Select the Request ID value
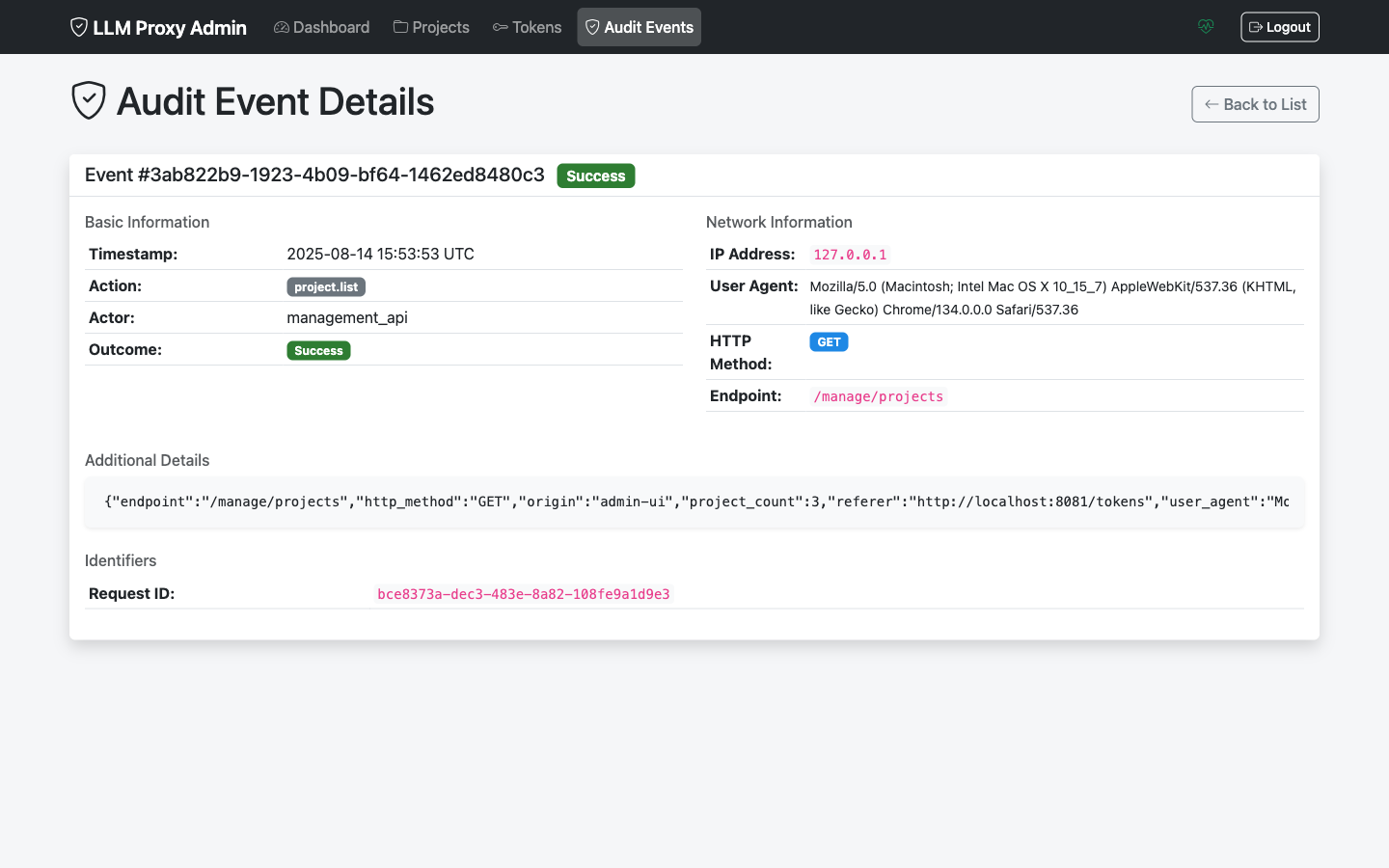Screen dimensions: 1389x868 (x=524, y=593)
